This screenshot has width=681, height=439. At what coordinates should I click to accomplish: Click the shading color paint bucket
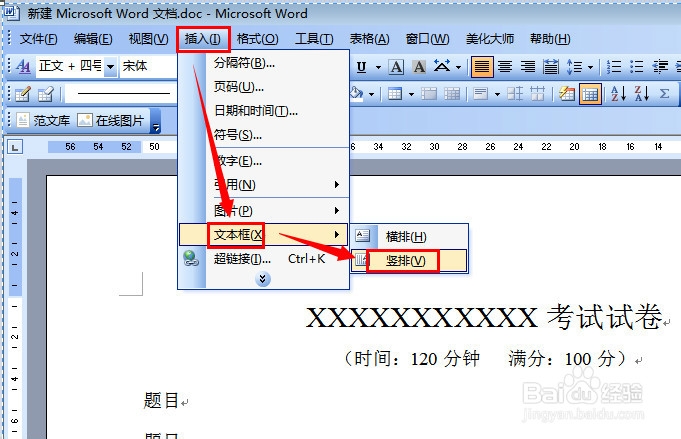pos(357,93)
